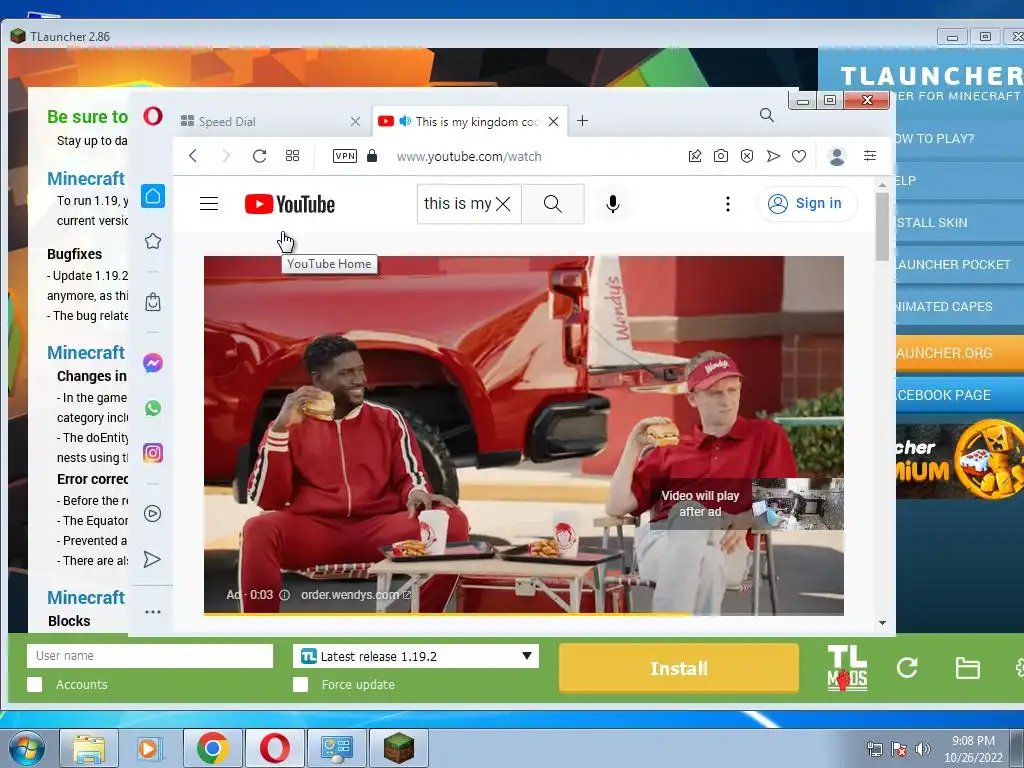Viewport: 1024px width, 768px height.
Task: Open TLauncher HOW TO PLAY menu item
Action: pyautogui.click(x=960, y=138)
